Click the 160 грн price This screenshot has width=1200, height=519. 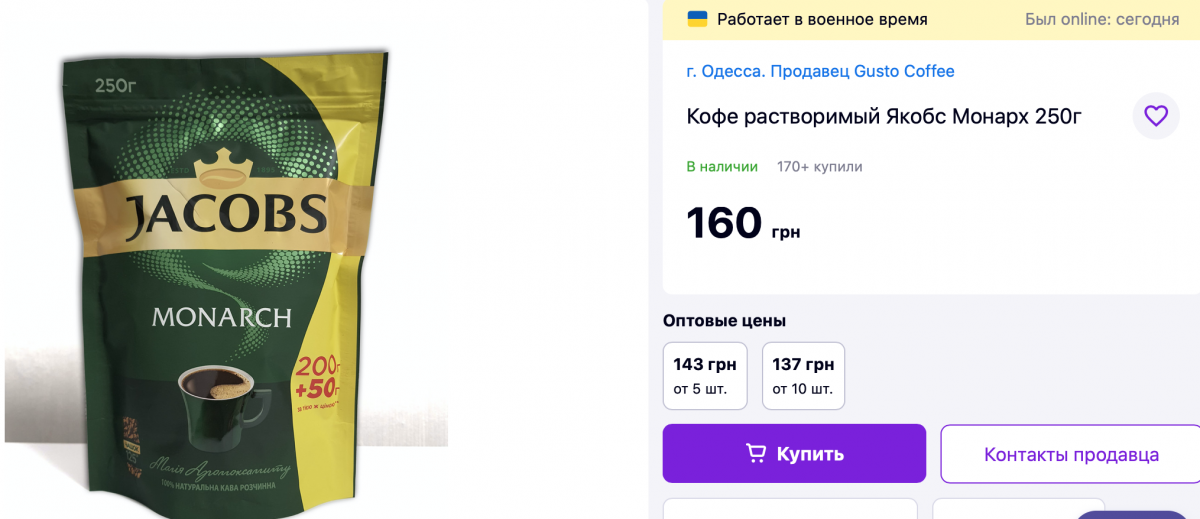point(743,223)
